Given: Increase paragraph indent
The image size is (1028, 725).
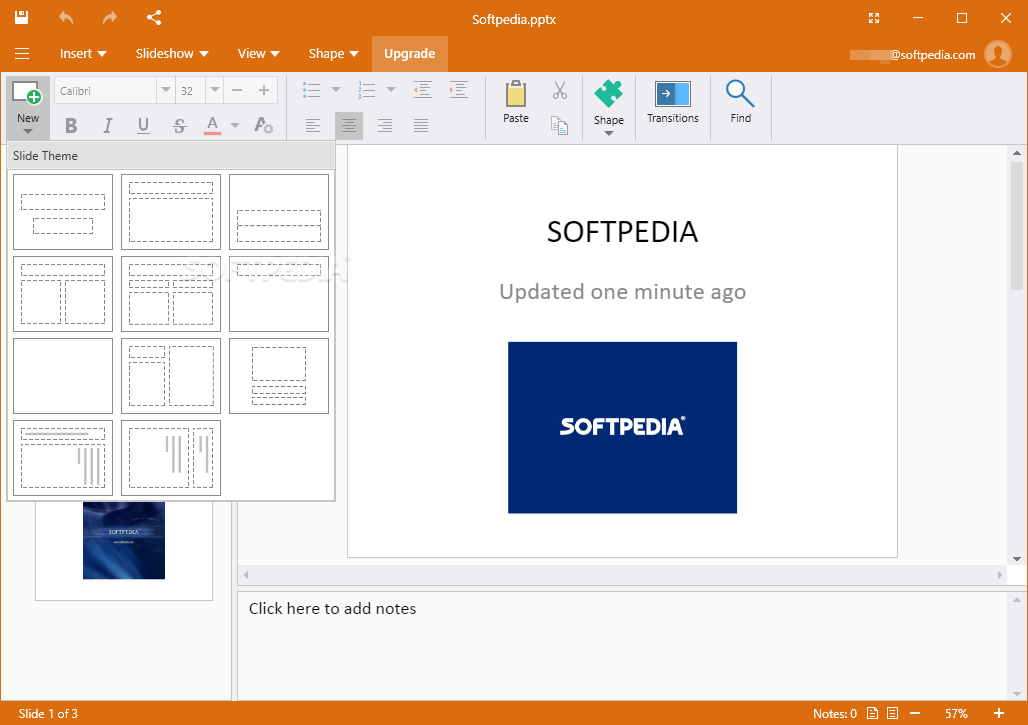Looking at the screenshot, I should [458, 90].
